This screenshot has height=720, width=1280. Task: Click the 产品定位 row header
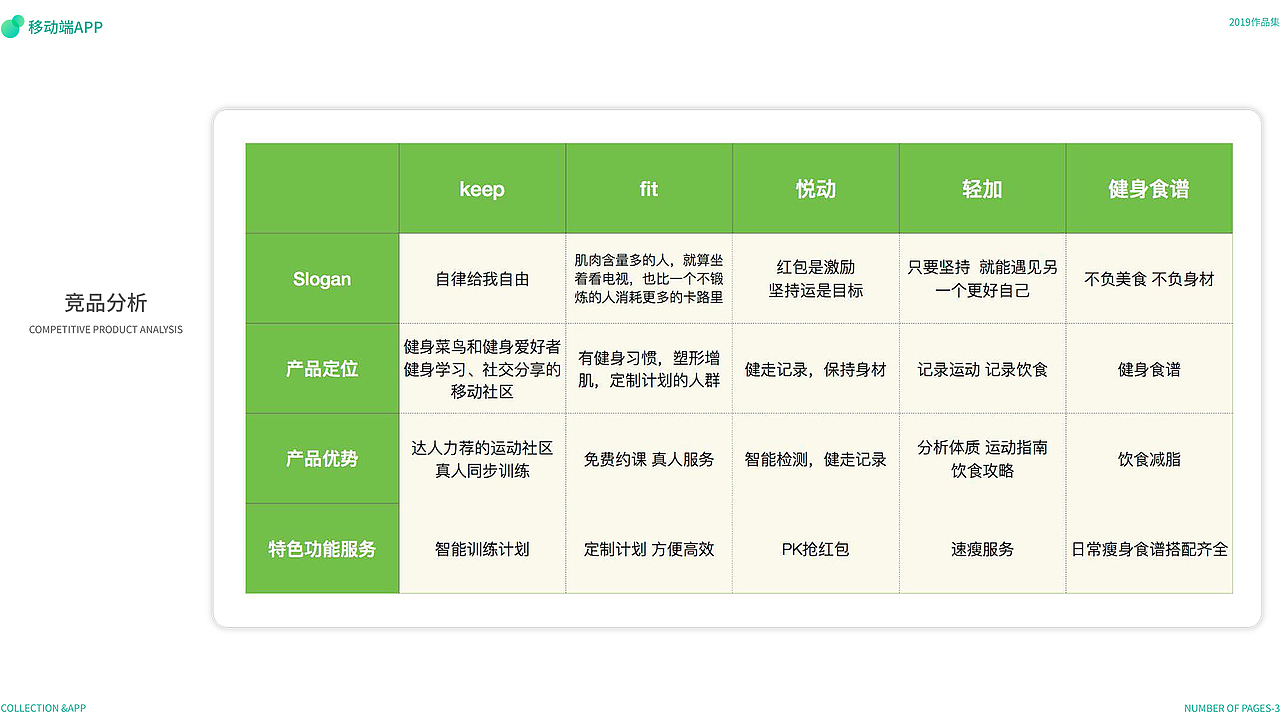point(322,369)
